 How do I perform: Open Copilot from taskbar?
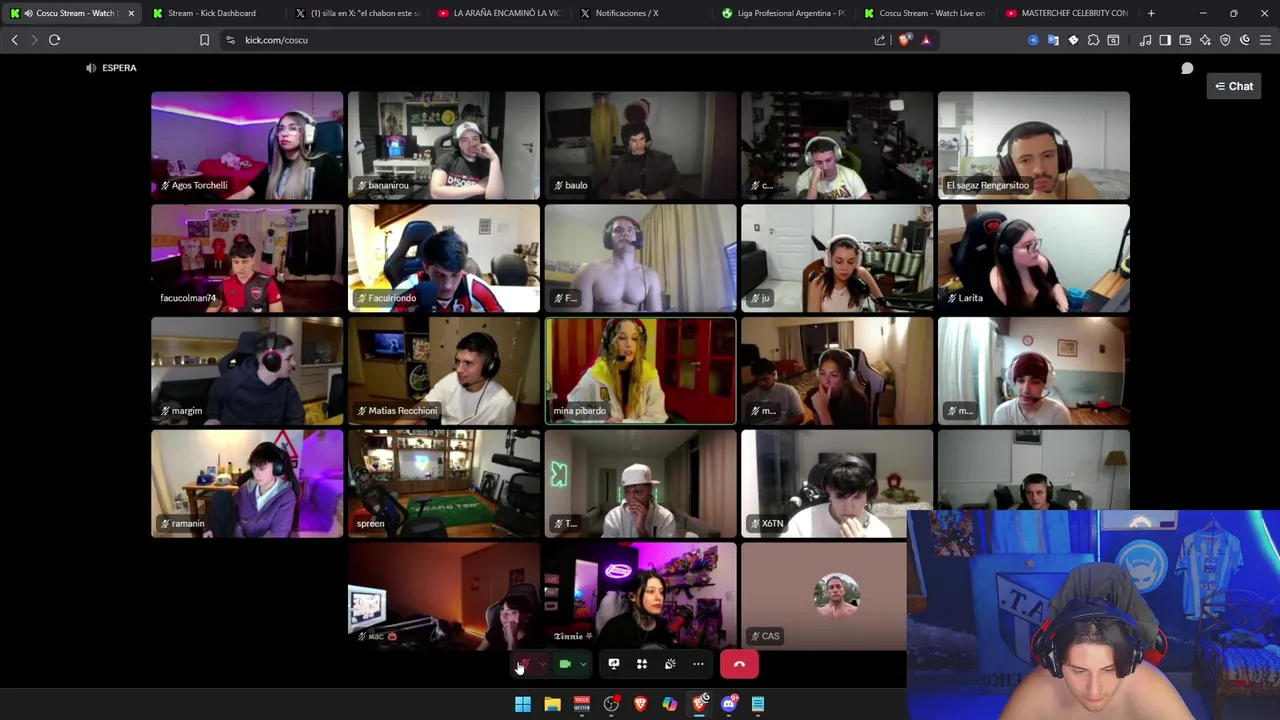[x=670, y=705]
